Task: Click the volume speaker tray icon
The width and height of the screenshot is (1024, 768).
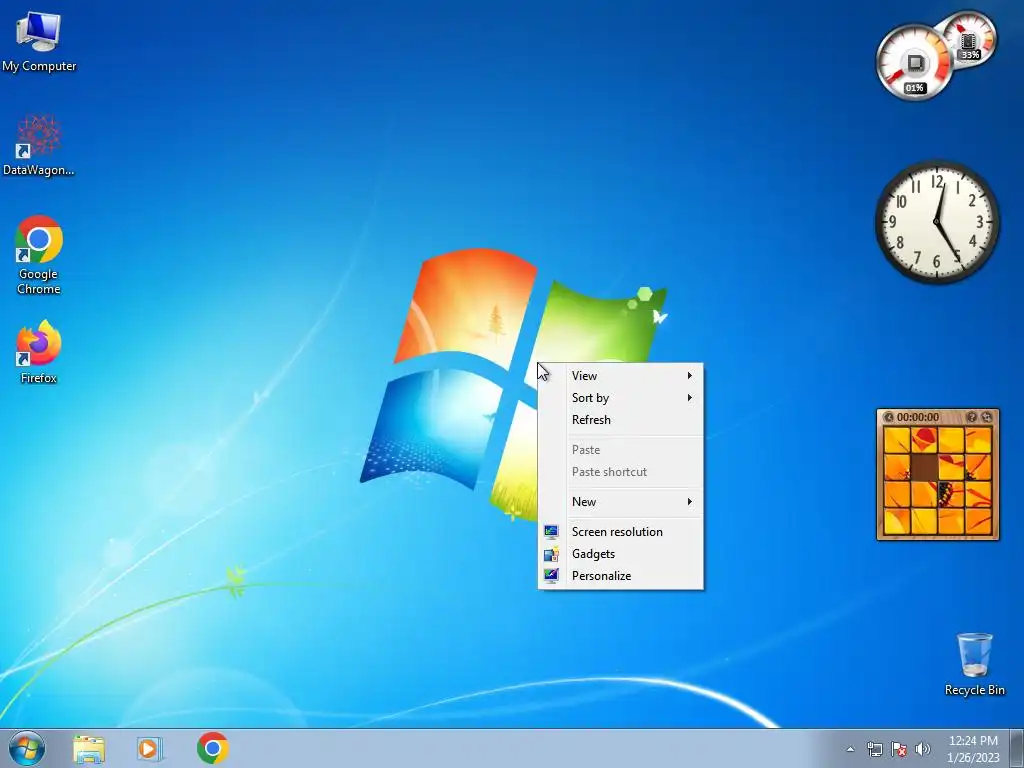Action: [923, 749]
